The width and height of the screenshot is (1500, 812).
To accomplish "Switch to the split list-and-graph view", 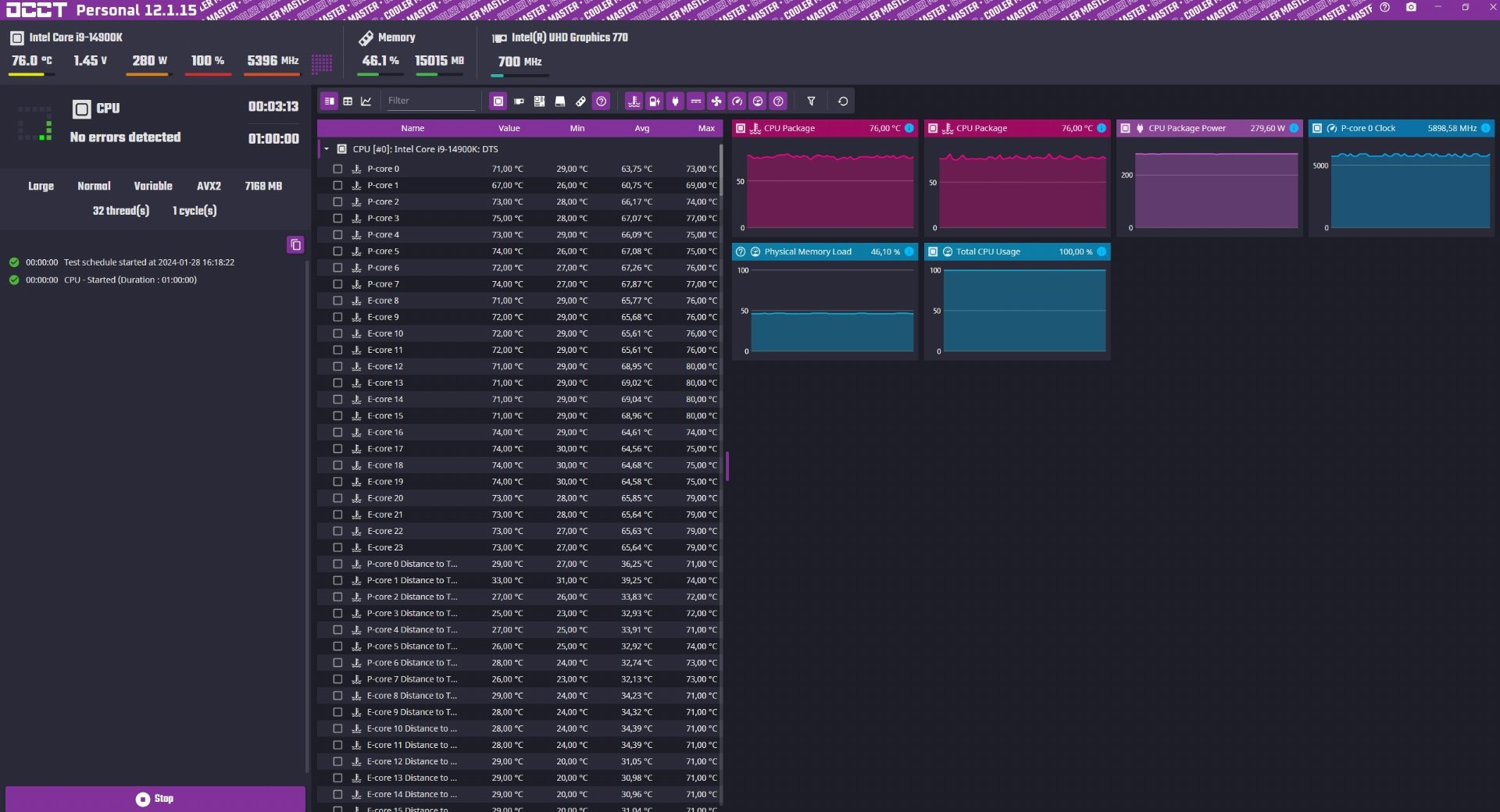I will tap(329, 101).
